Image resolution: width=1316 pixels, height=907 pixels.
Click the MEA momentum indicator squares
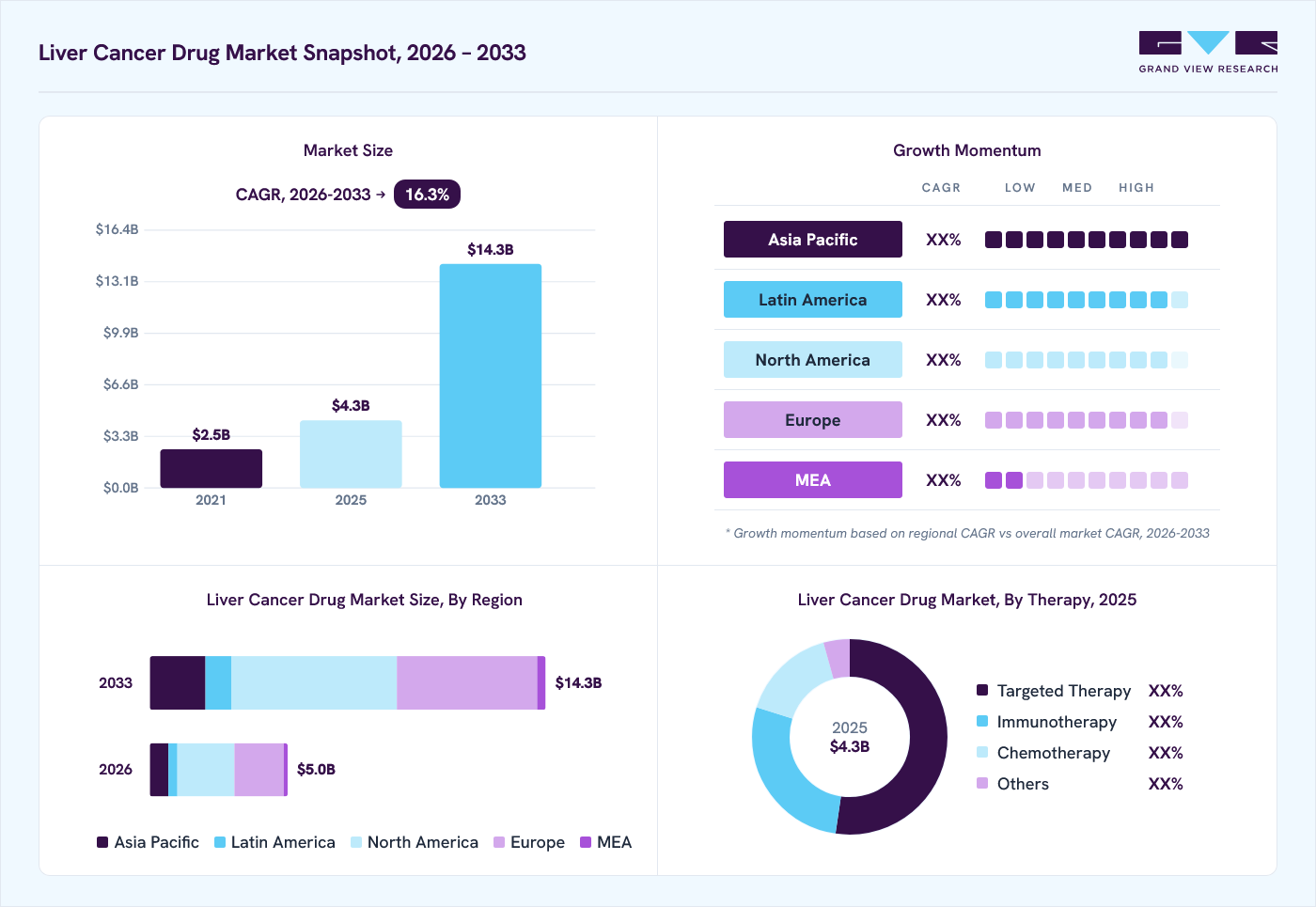coord(1087,480)
